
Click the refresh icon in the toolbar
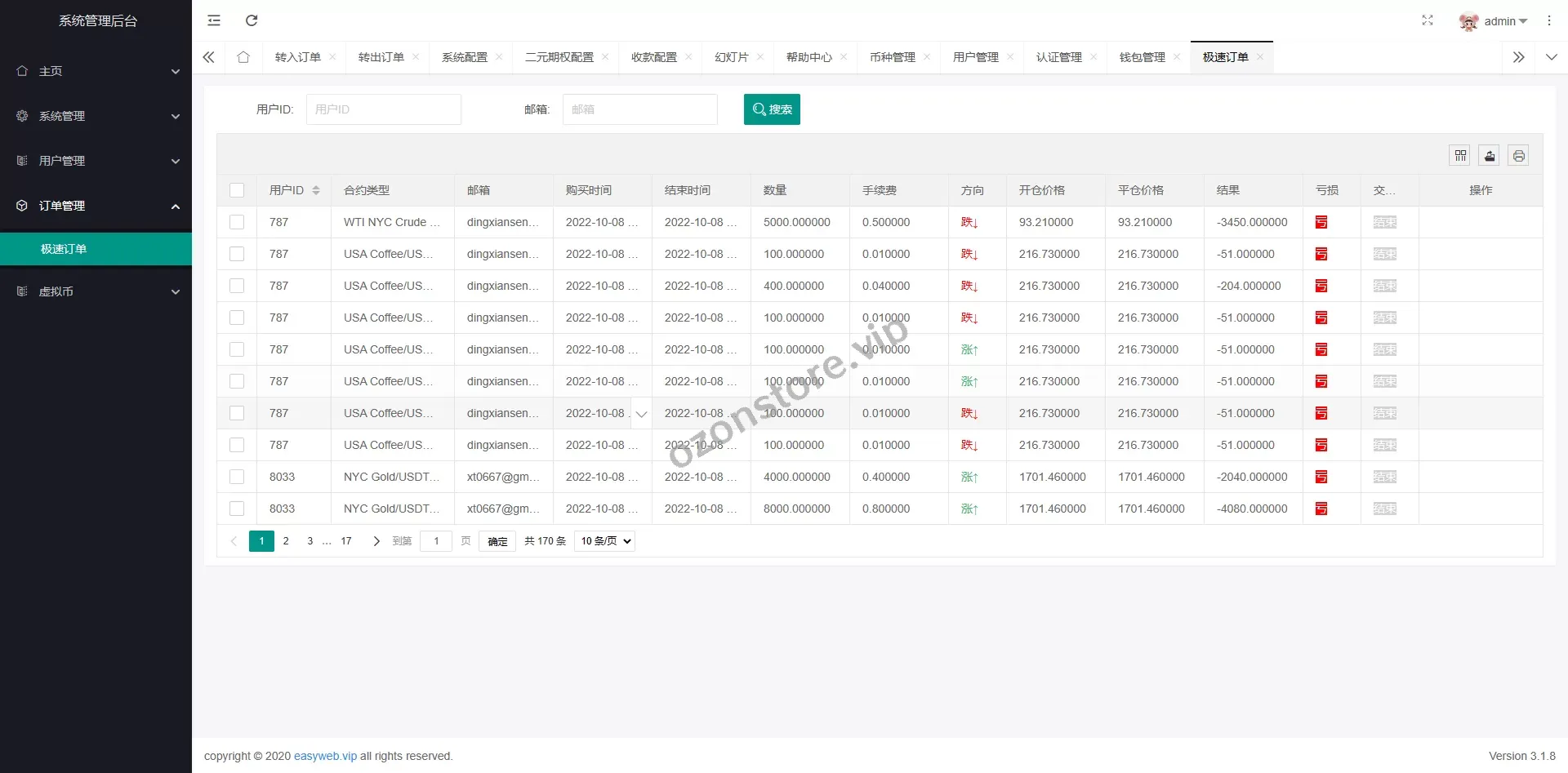[x=252, y=20]
